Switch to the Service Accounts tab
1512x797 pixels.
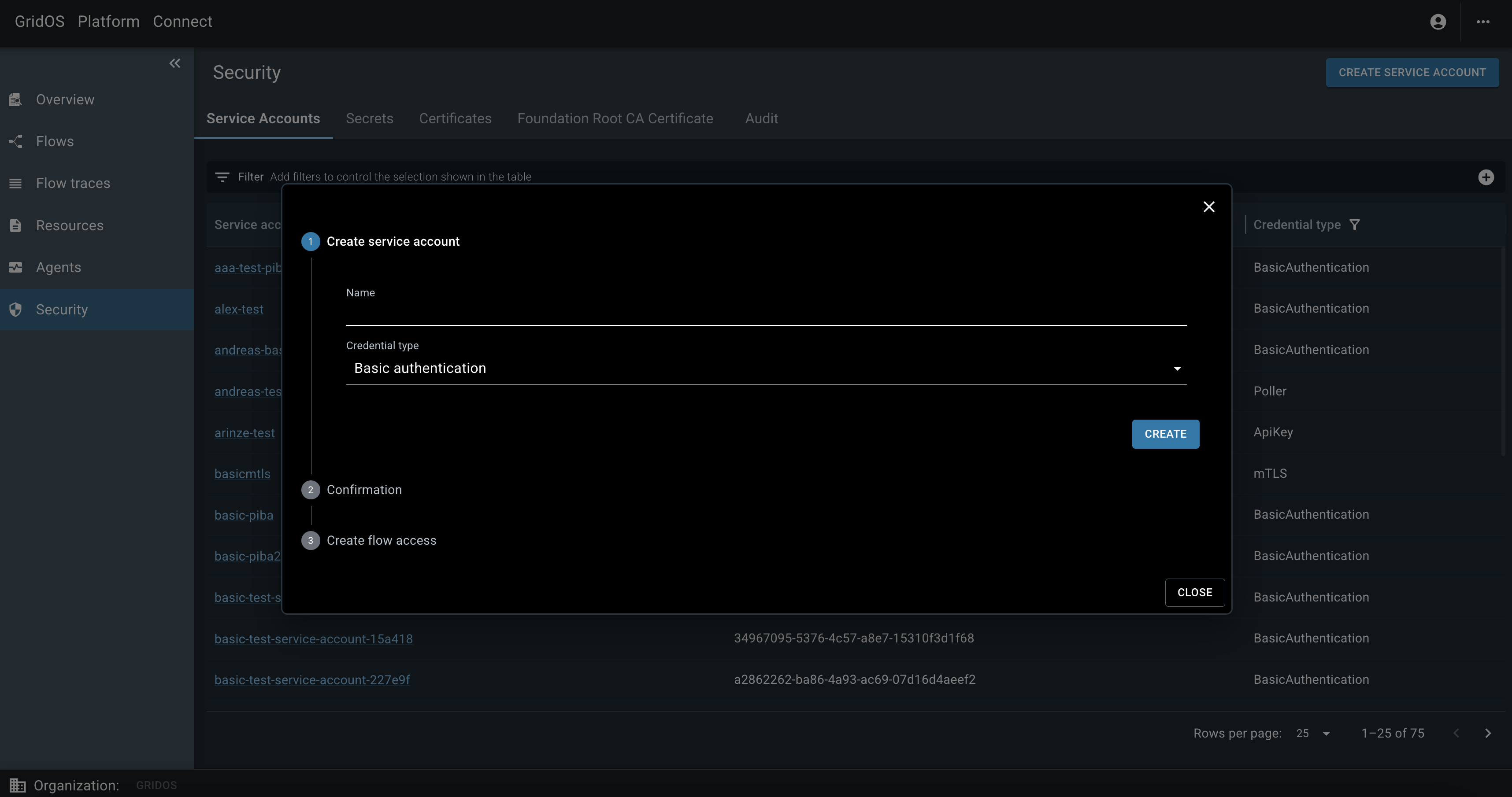coord(263,118)
